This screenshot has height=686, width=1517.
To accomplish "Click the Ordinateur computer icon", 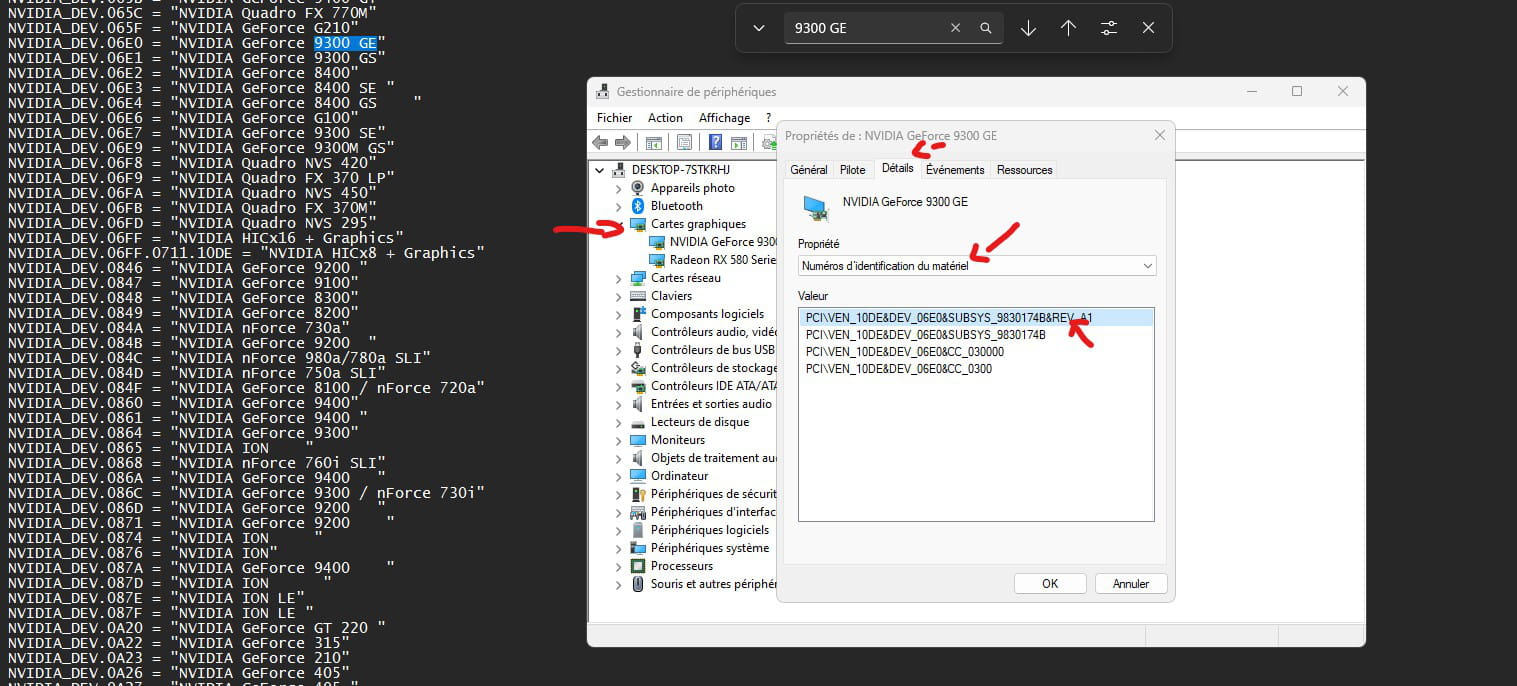I will 638,476.
